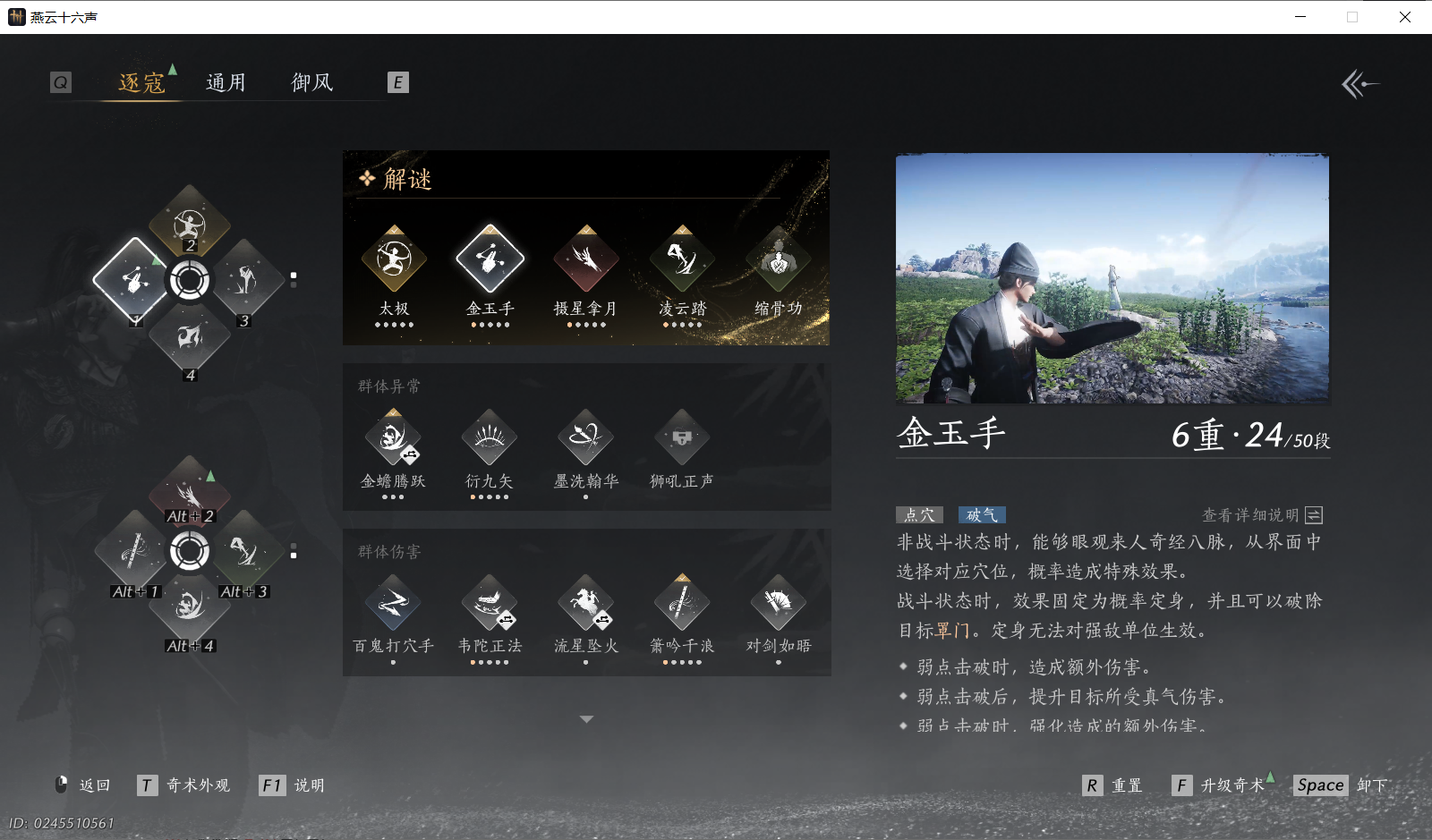Select the 缩骨功 skill icon
1432x840 pixels.
[x=779, y=259]
